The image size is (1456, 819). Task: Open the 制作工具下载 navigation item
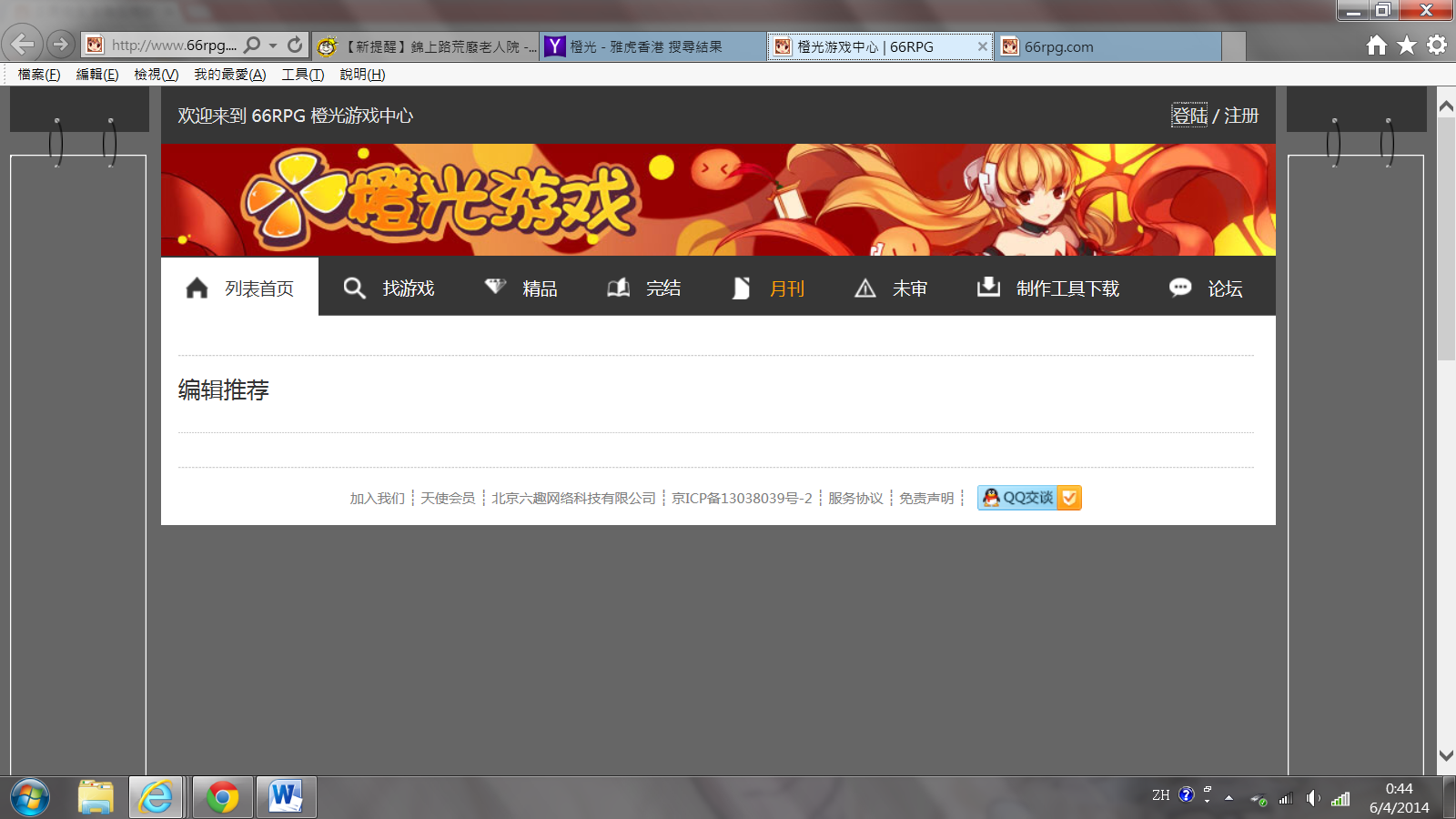click(x=1067, y=288)
